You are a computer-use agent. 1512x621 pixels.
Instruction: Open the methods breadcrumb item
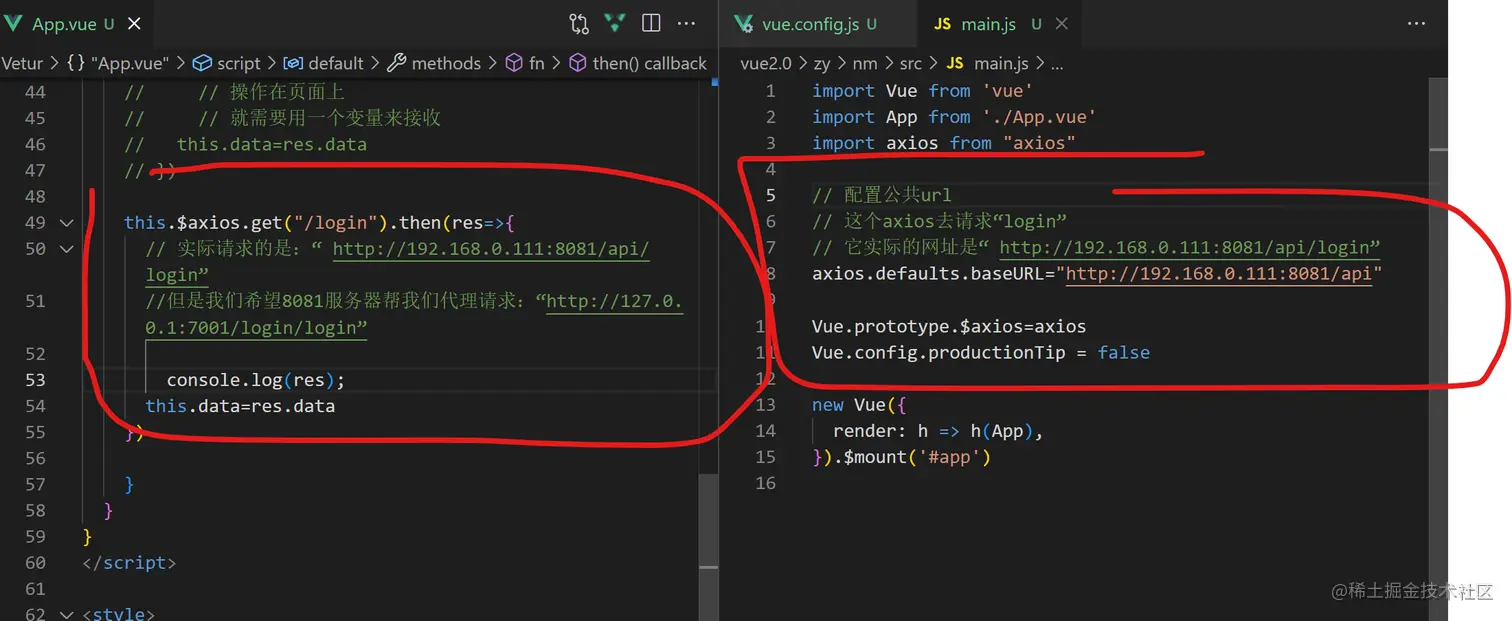pyautogui.click(x=434, y=63)
